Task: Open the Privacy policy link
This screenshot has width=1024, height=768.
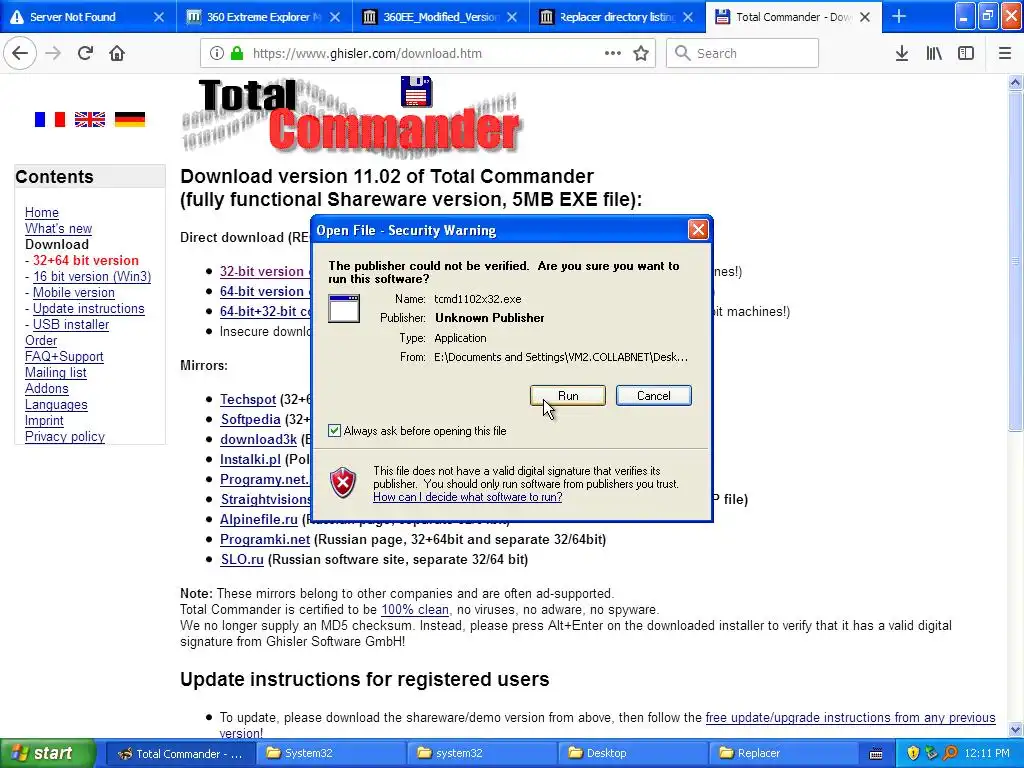Action: click(65, 436)
